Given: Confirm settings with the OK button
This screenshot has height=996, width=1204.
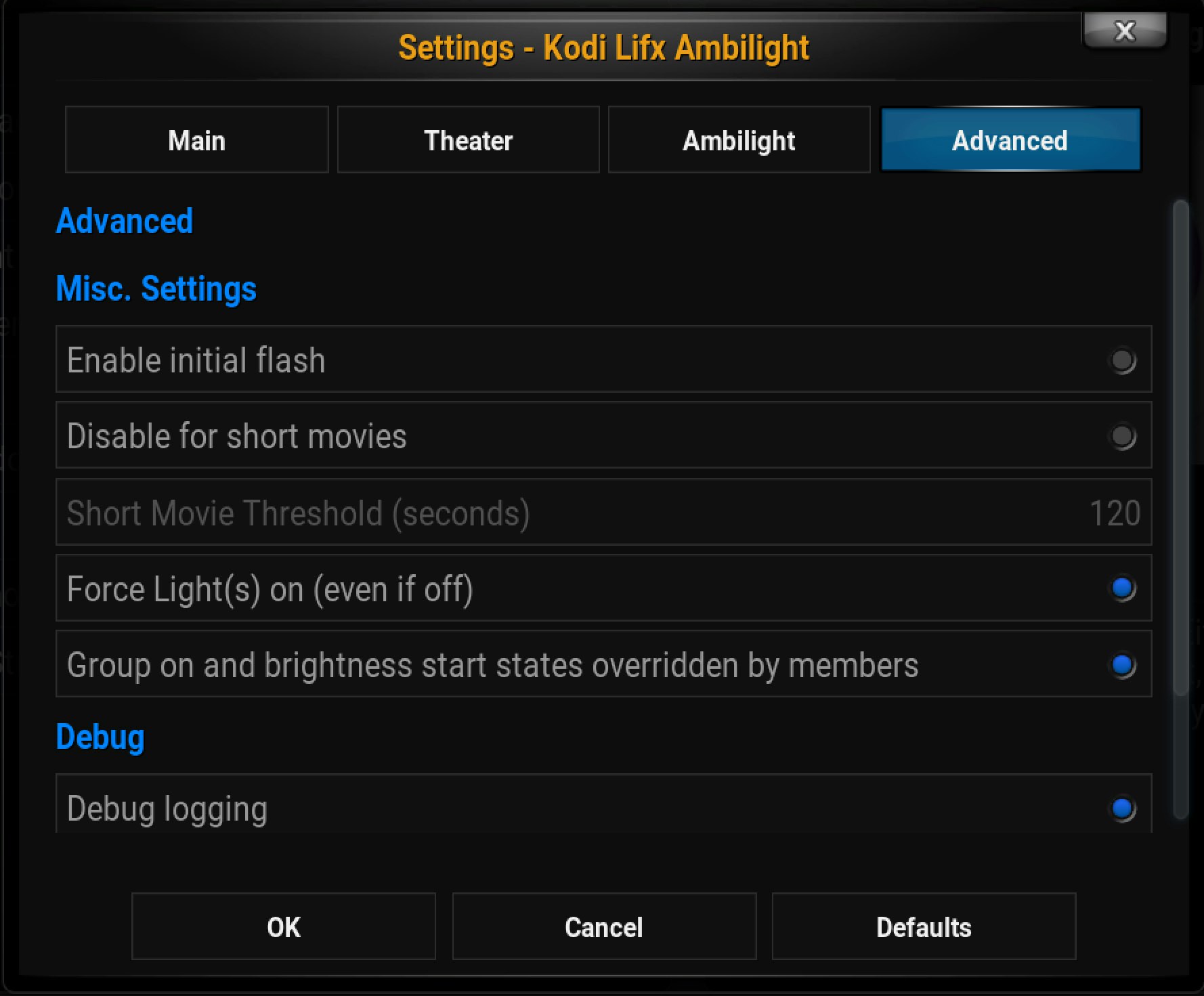Looking at the screenshot, I should pyautogui.click(x=282, y=927).
